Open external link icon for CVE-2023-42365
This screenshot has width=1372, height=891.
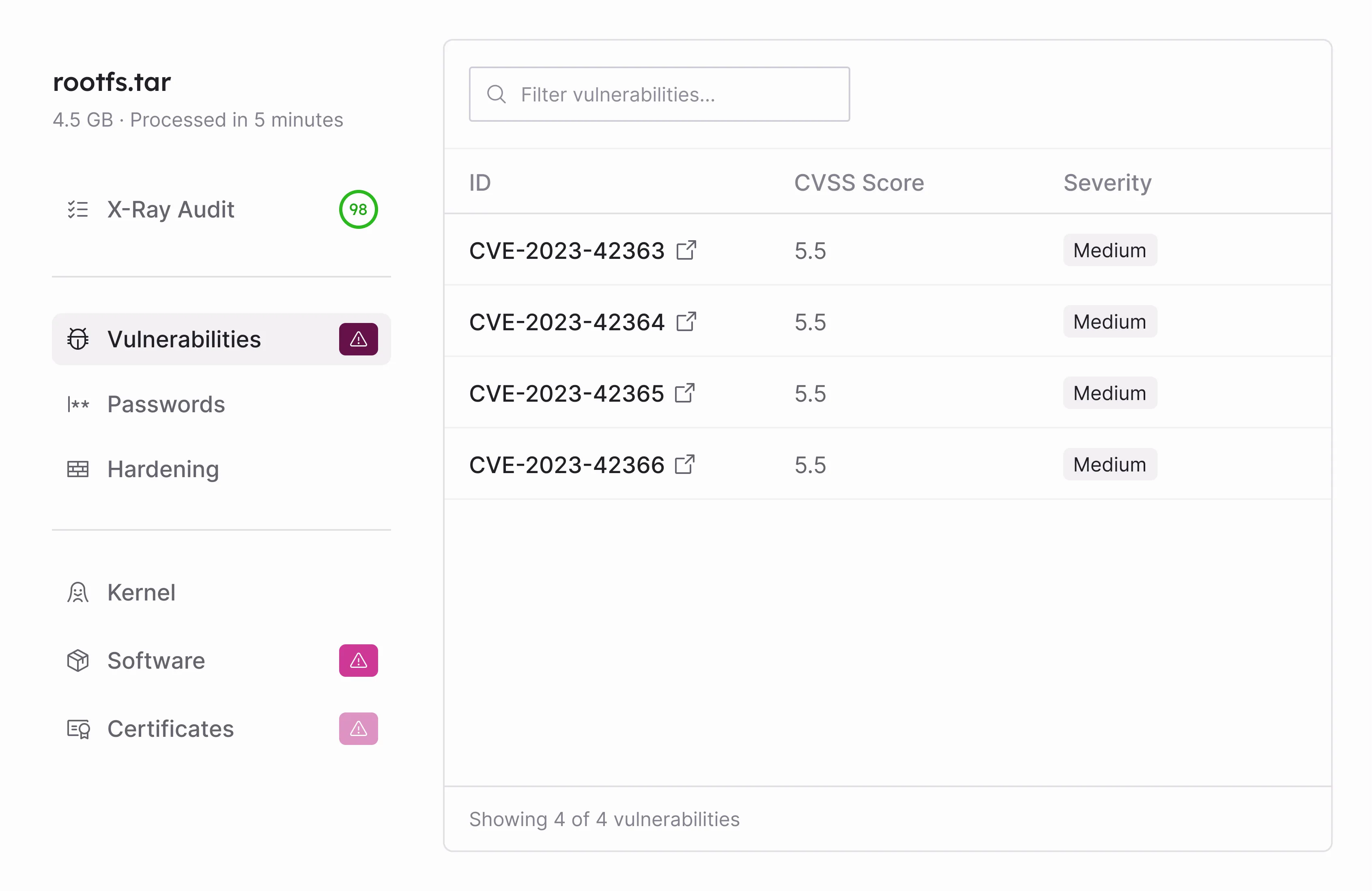685,393
